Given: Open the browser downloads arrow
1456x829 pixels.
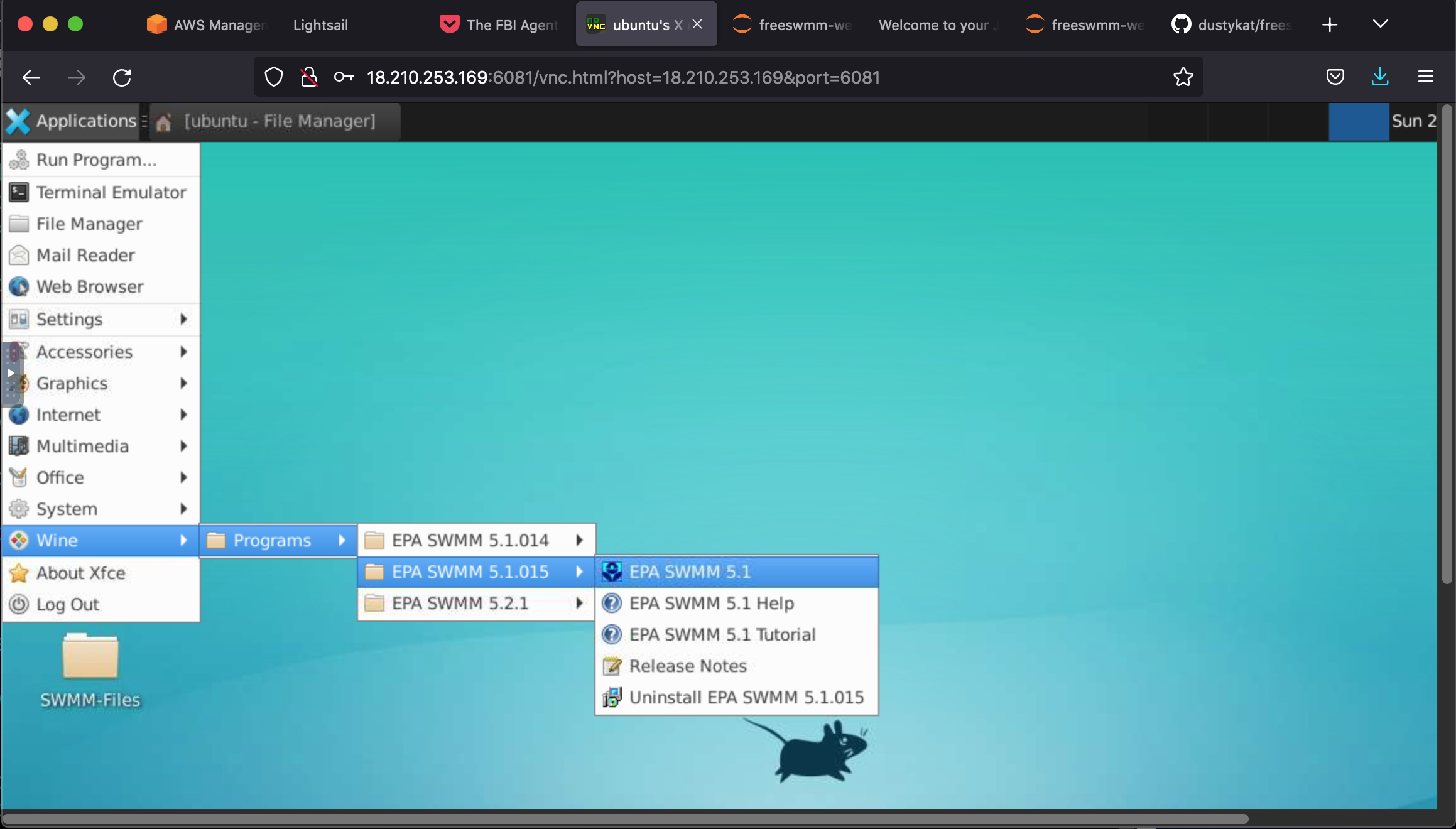Looking at the screenshot, I should (1379, 77).
